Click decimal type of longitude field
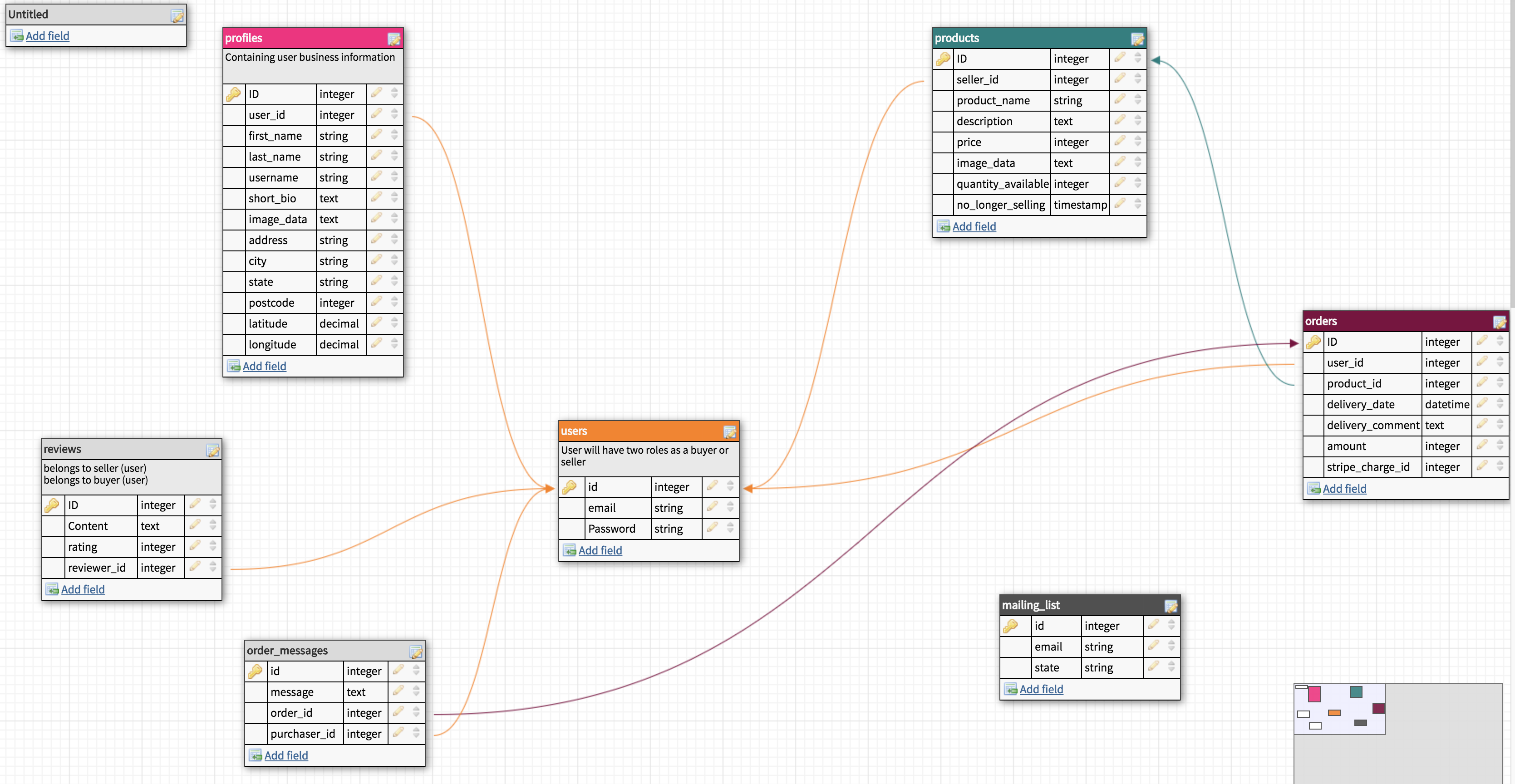The image size is (1515, 784). pos(339,344)
